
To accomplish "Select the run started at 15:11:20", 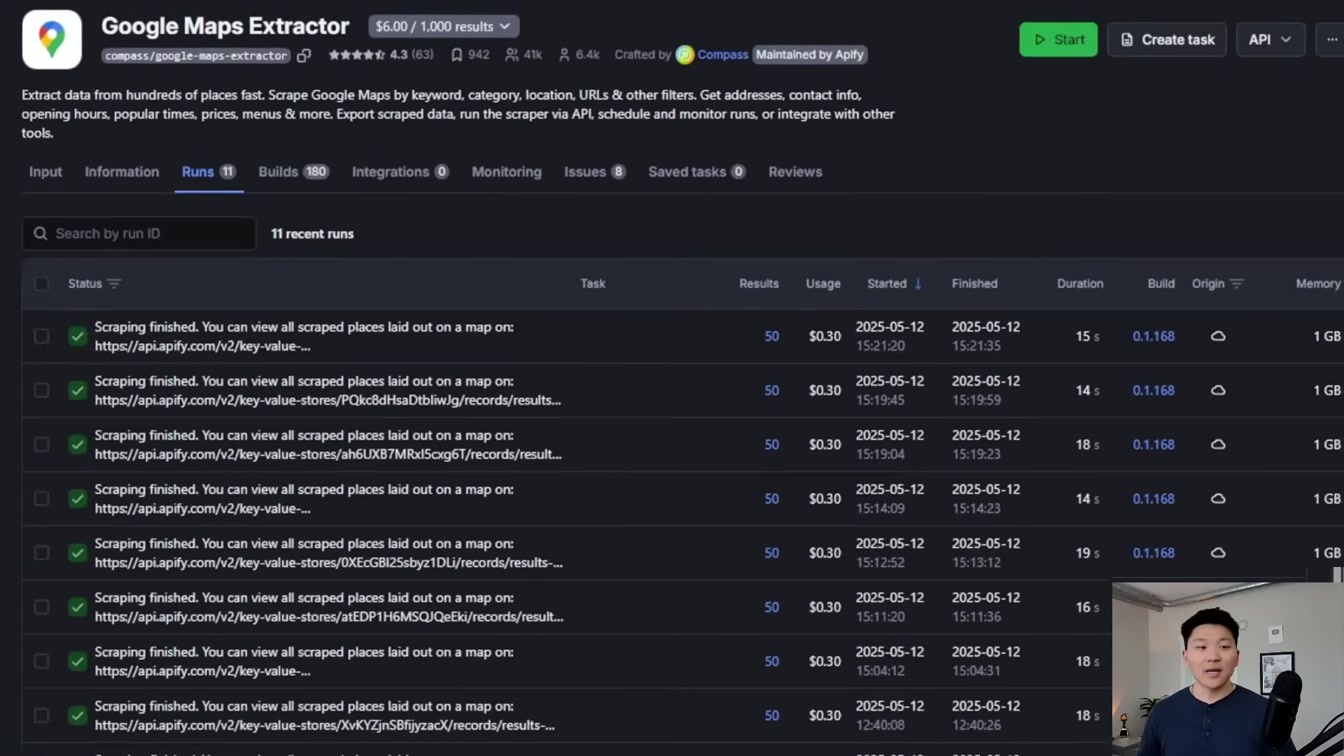I will 41,607.
